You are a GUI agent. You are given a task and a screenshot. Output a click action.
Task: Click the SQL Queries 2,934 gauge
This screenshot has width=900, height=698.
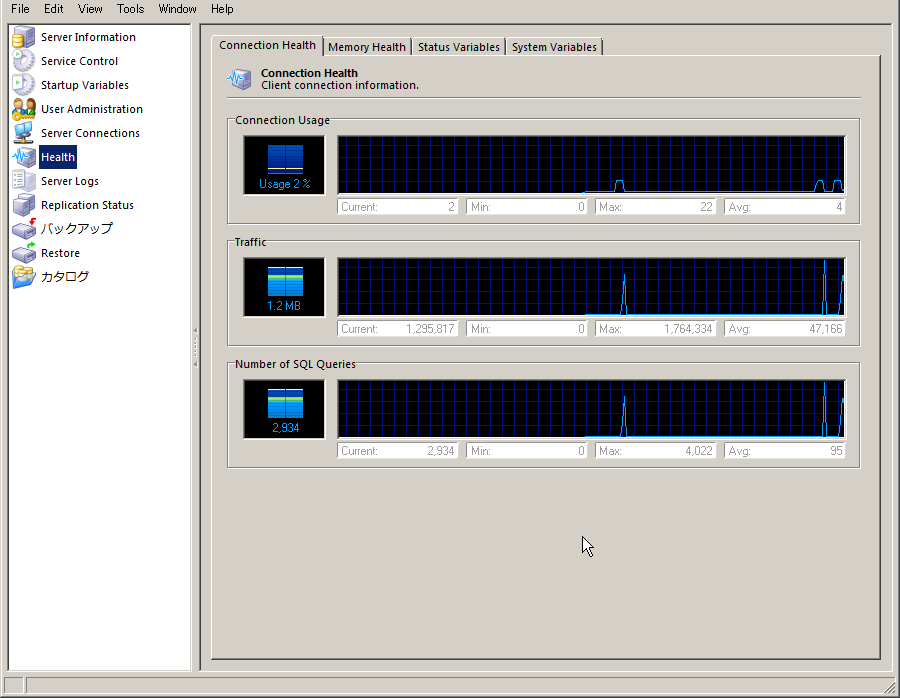(284, 409)
